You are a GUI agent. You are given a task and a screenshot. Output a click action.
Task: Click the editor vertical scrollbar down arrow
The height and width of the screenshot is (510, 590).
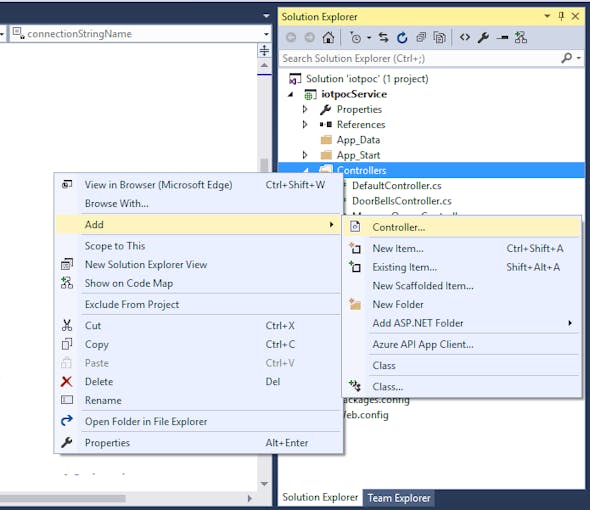click(264, 483)
